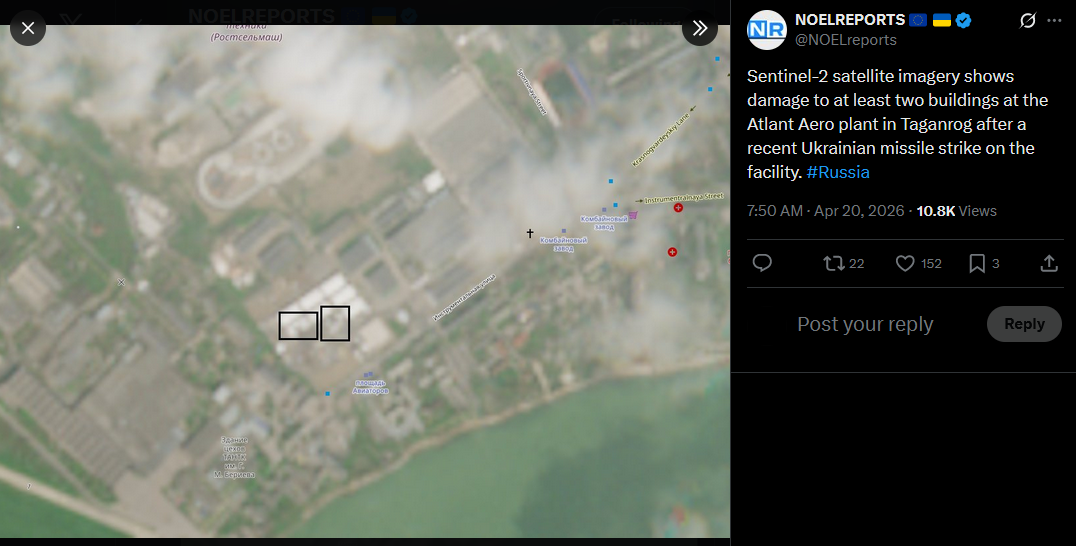Open the post timestamp 7:50 AM link

826,211
